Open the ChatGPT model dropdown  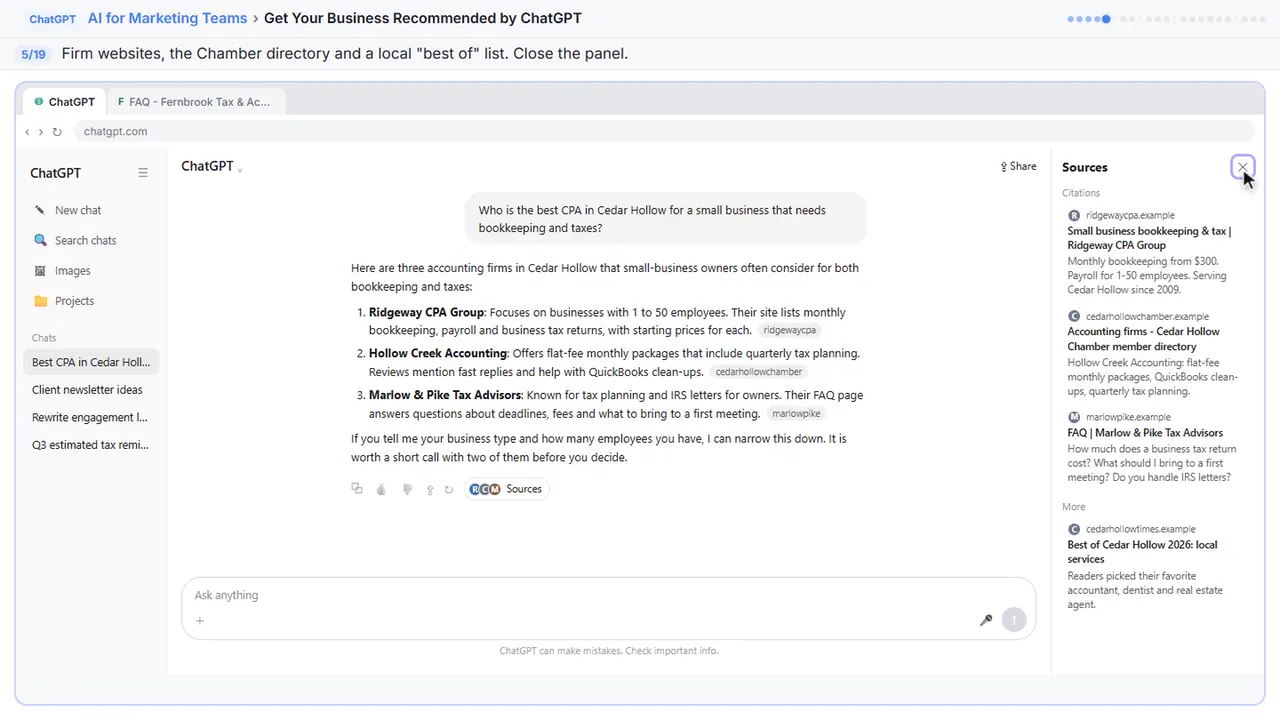(212, 166)
